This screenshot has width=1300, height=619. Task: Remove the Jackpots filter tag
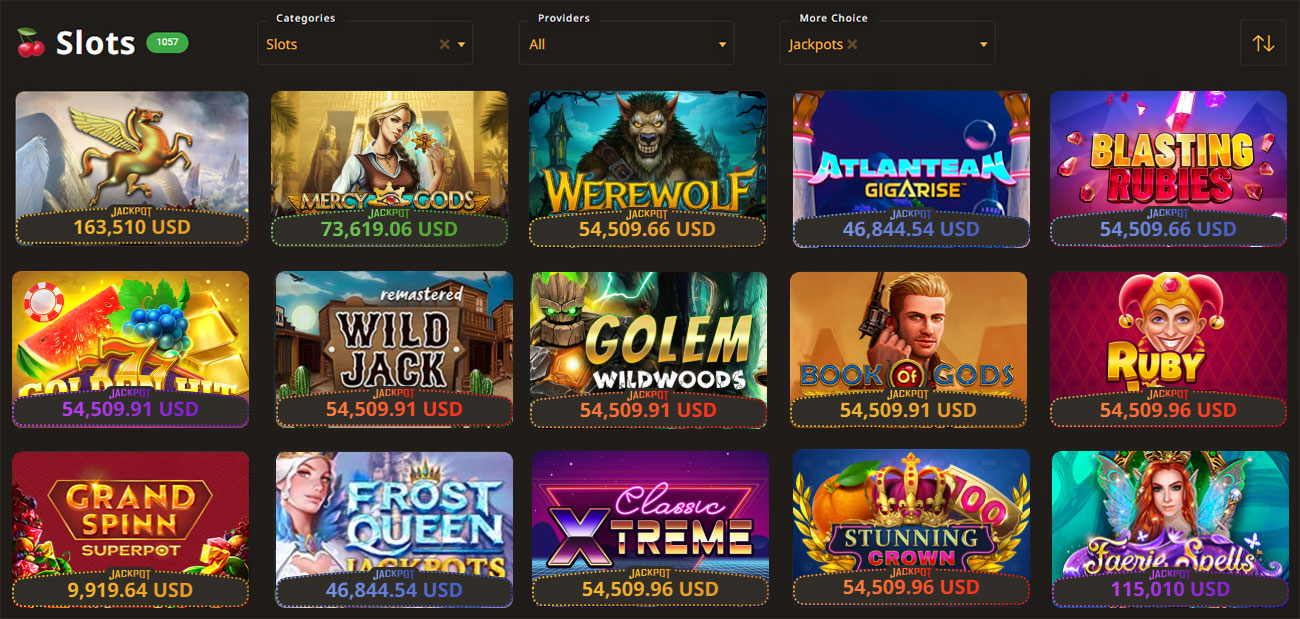852,44
